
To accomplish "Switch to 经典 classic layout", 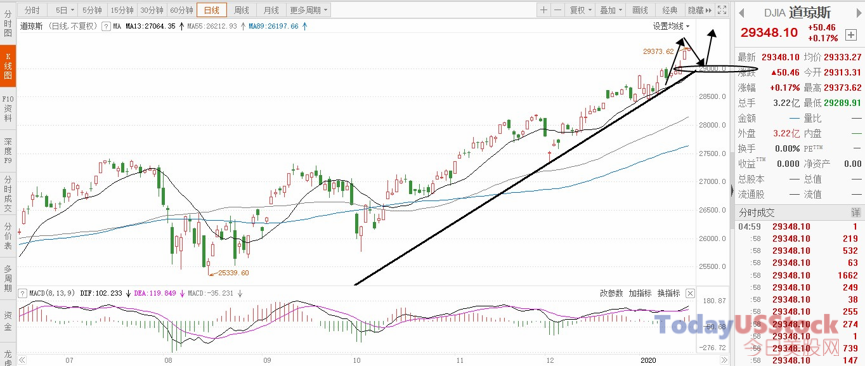I will tap(670, 10).
